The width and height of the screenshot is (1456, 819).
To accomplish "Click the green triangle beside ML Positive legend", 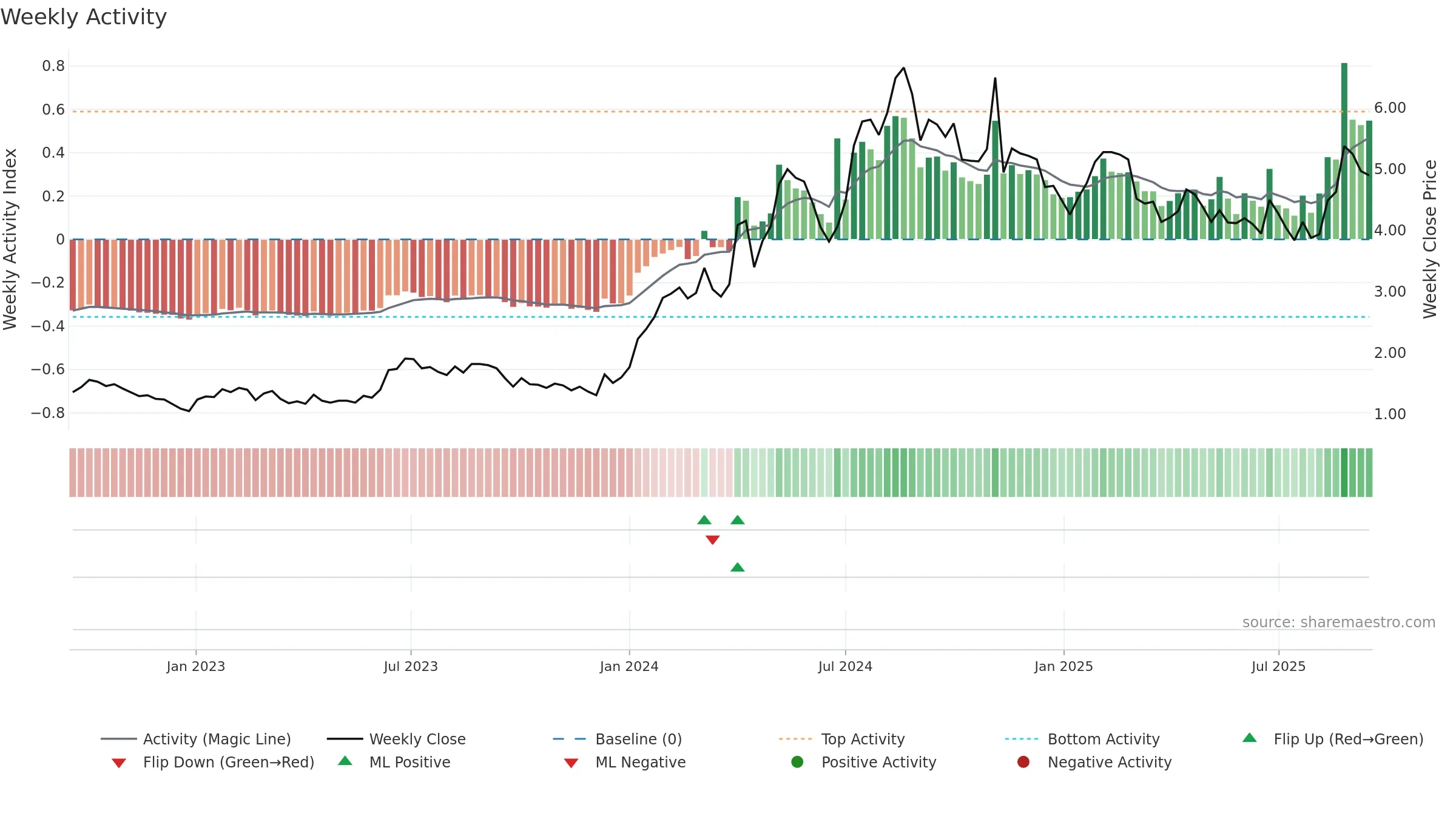I will click(345, 761).
